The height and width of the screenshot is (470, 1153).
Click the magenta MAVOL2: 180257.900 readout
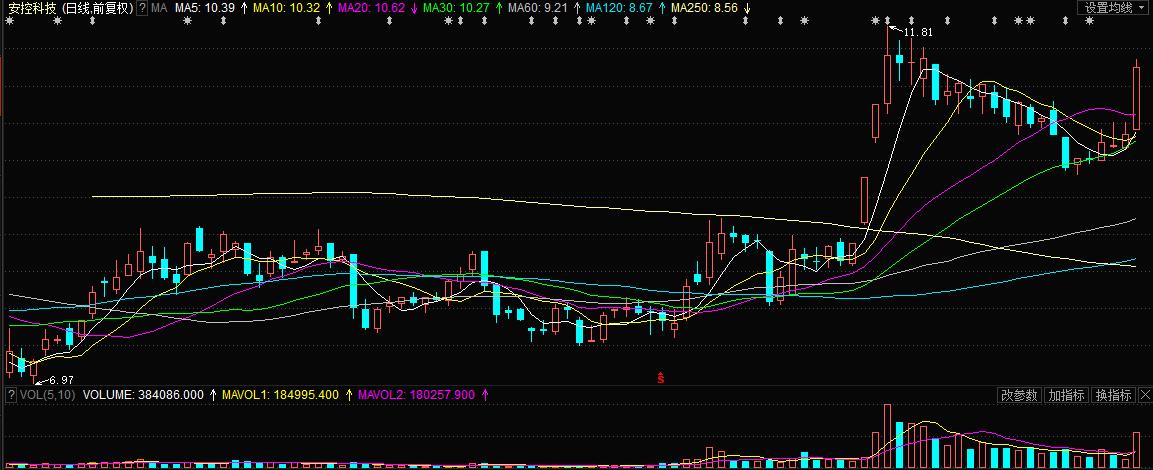point(417,395)
